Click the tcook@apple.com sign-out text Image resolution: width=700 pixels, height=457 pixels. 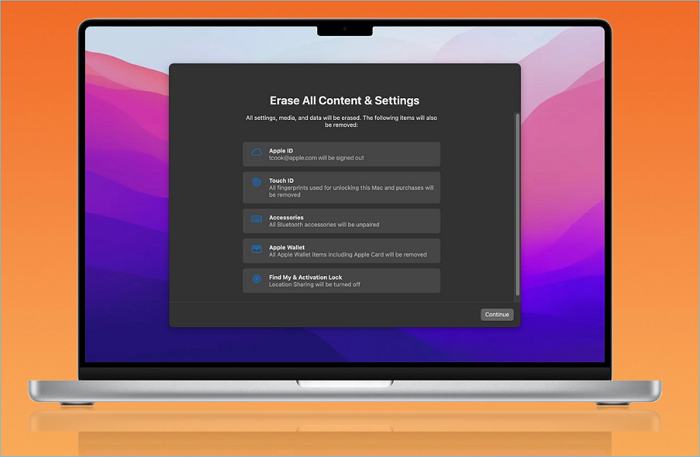313,158
